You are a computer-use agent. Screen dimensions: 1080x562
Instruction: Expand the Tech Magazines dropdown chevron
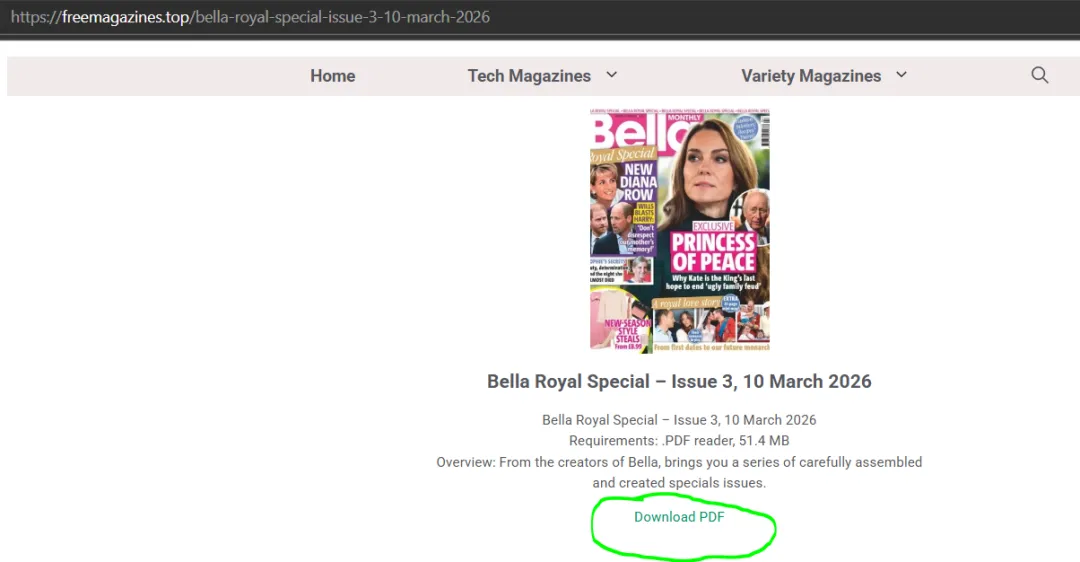(612, 74)
